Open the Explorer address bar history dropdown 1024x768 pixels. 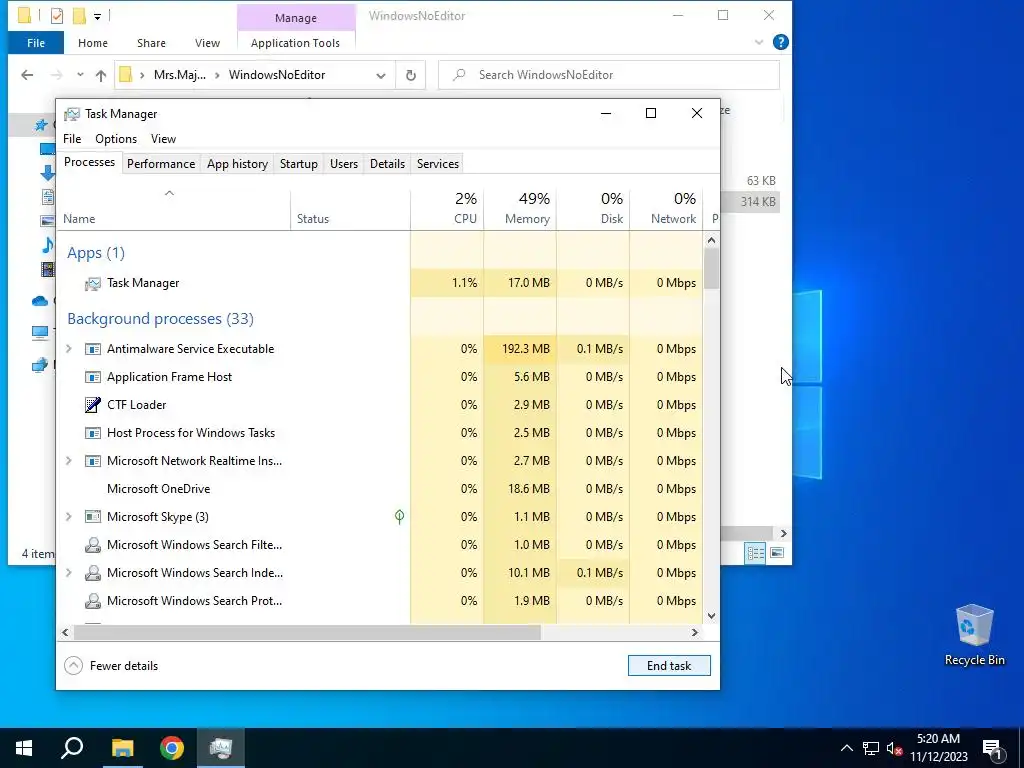tap(381, 76)
